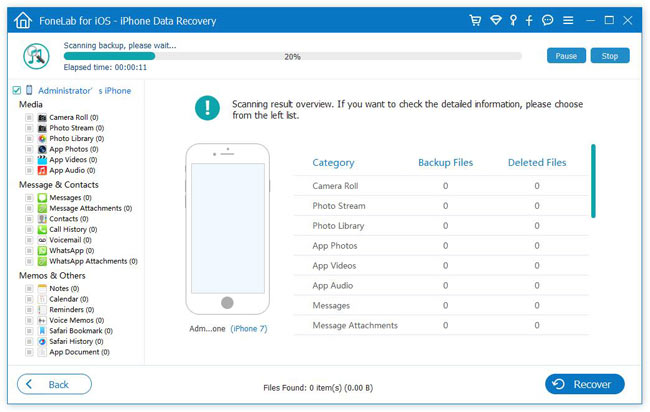Click the results table vertical scrollbar
Viewport: 650px width, 412px height.
point(593,181)
